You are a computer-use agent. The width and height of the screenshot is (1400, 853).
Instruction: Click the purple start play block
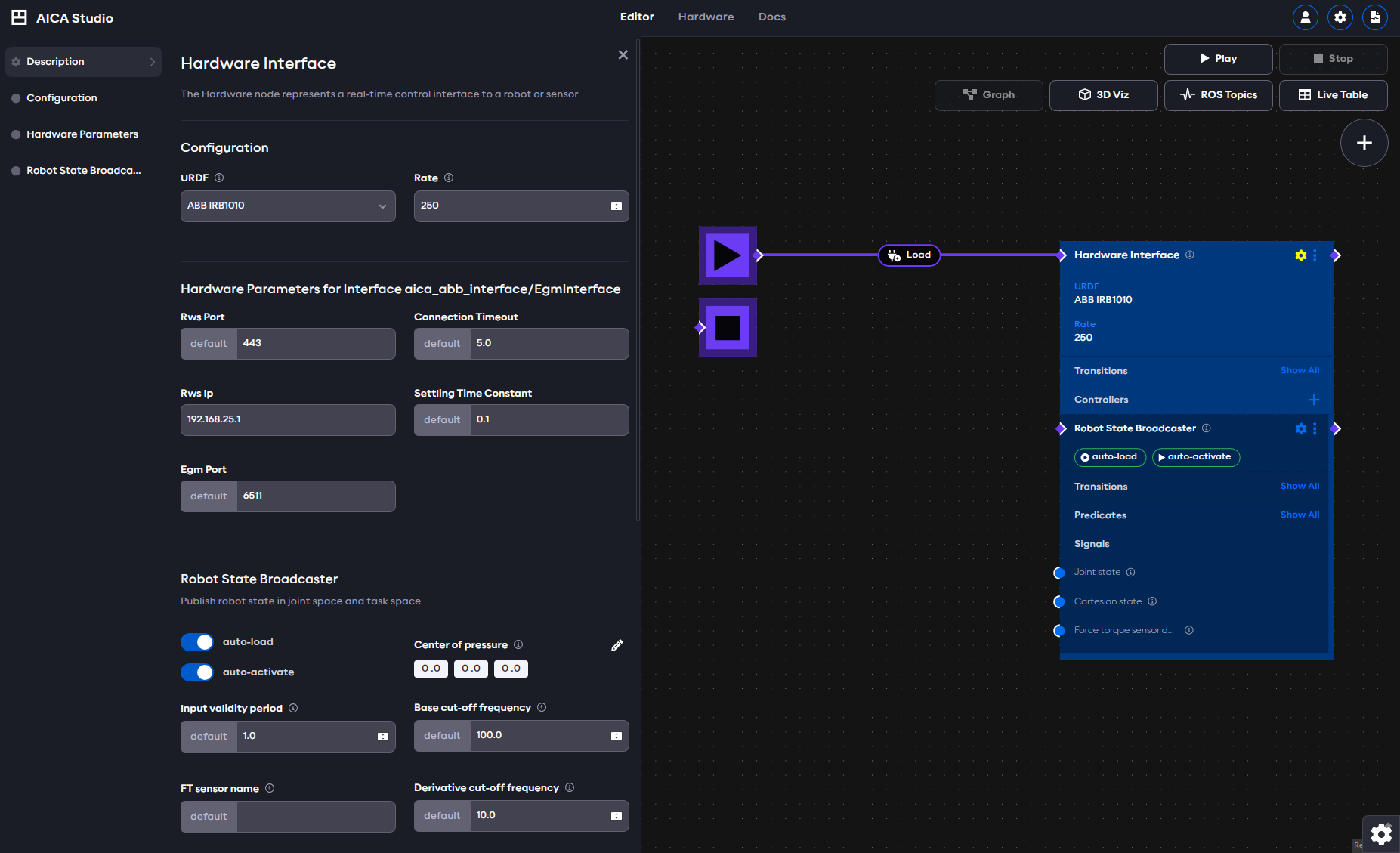728,255
